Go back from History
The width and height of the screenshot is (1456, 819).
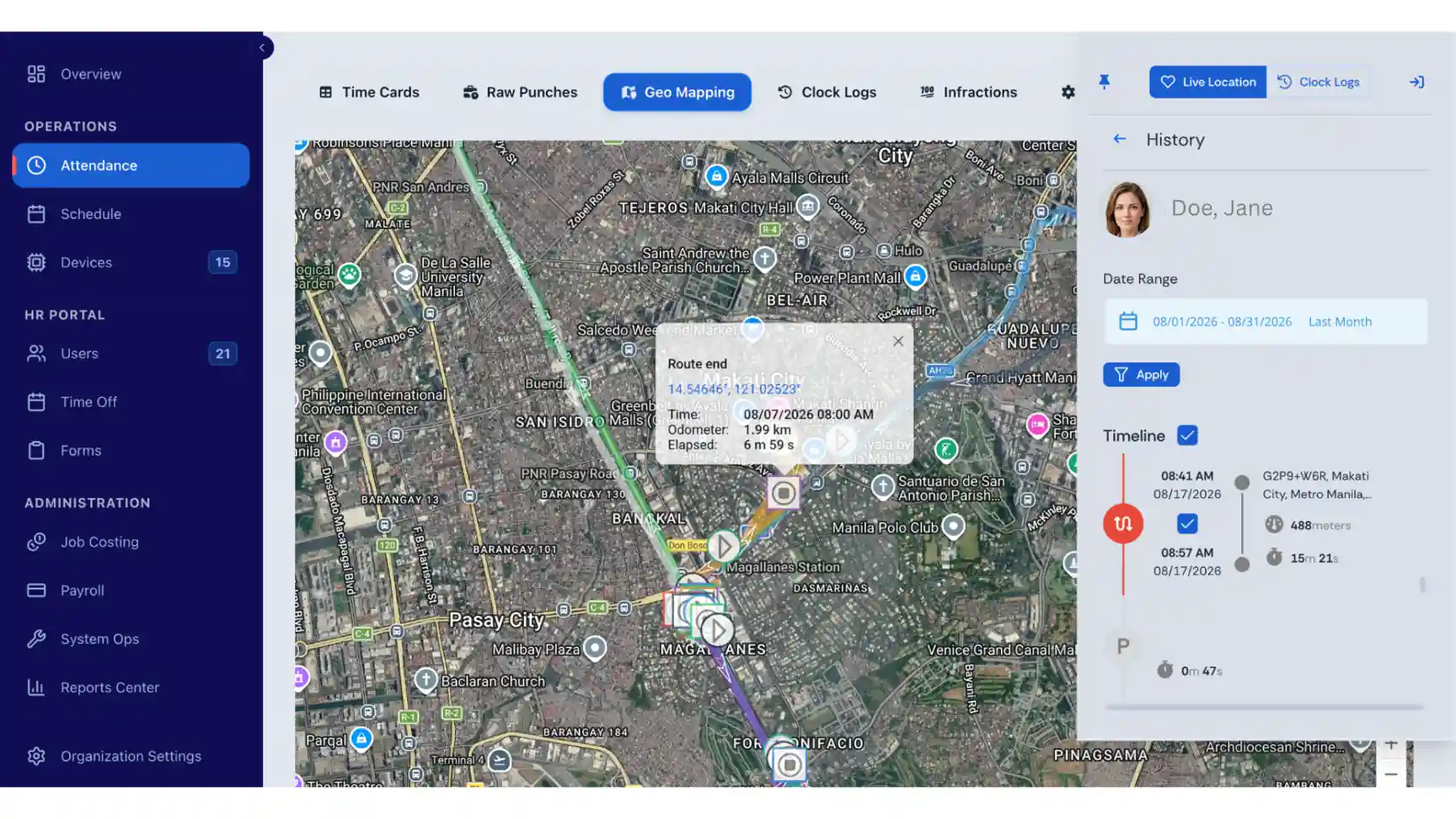[1119, 139]
